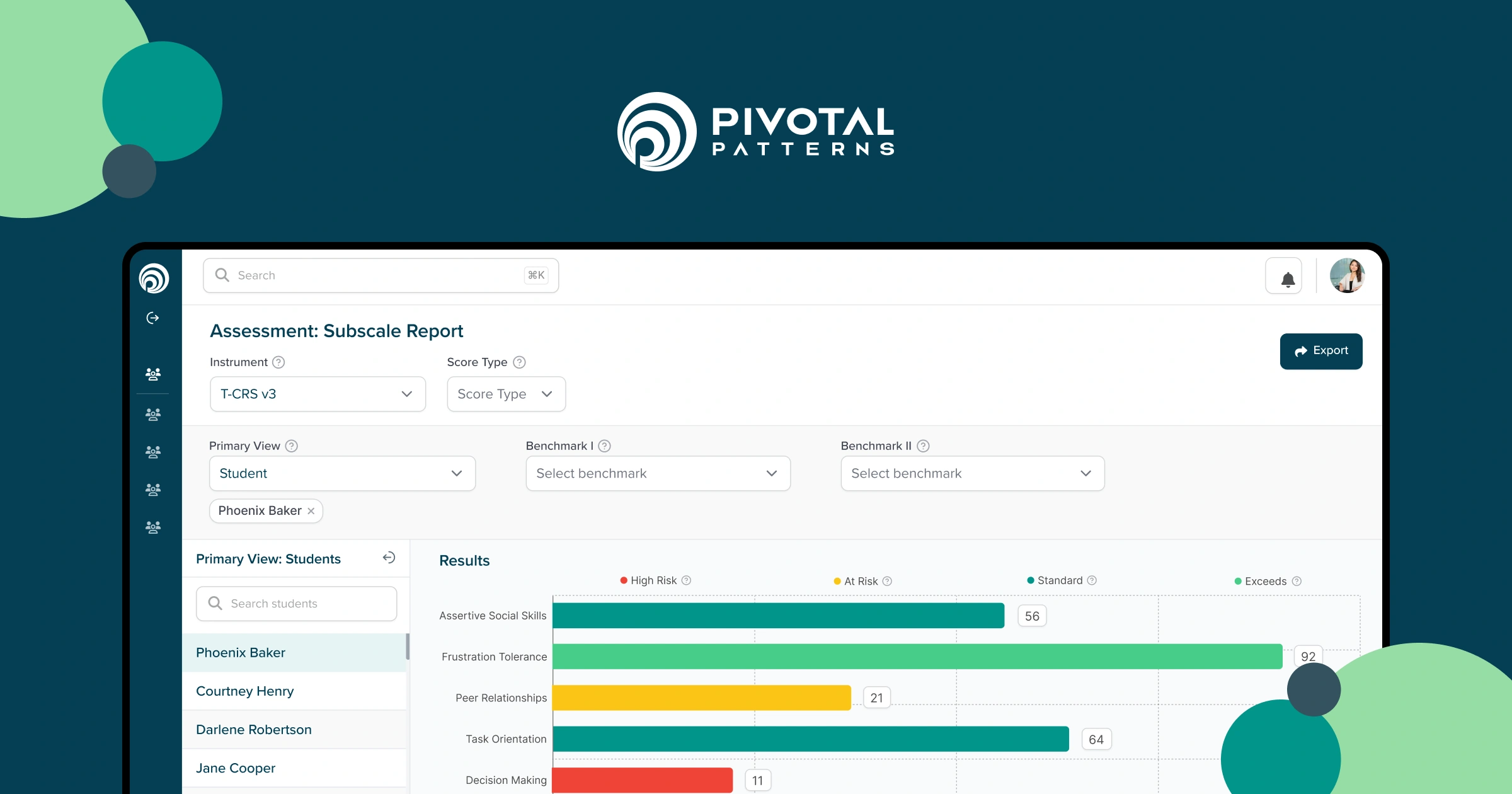Click the High Risk legend help icon
This screenshot has height=794, width=1512.
[687, 580]
